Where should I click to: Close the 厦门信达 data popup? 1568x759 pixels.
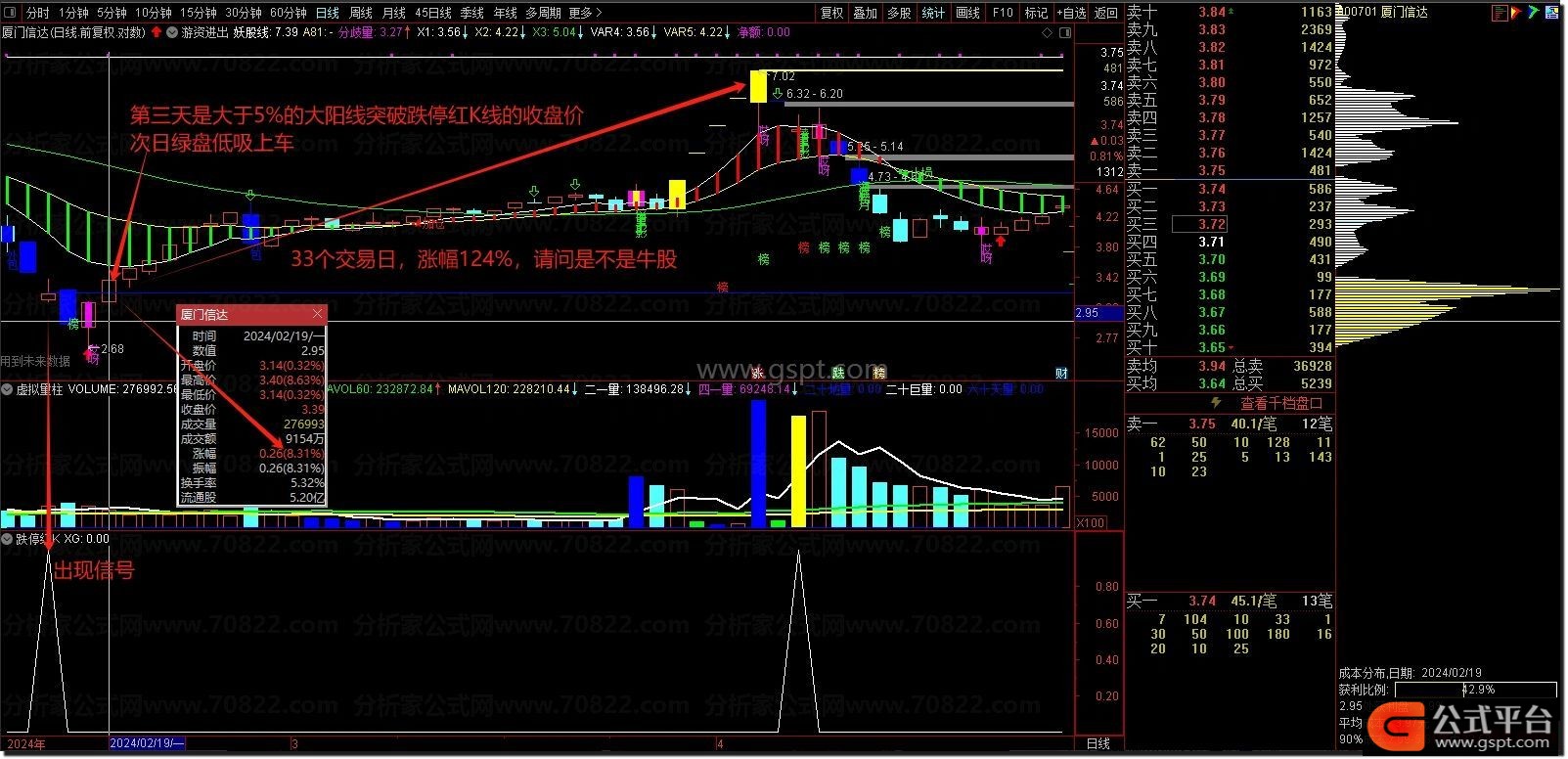point(317,314)
